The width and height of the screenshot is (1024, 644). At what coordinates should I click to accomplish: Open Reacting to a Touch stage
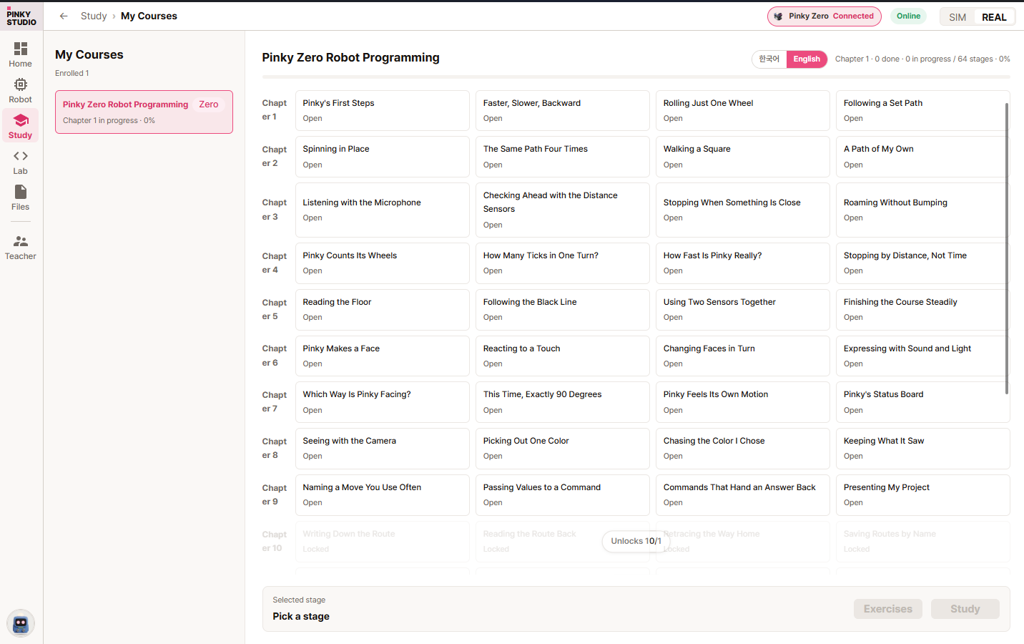tap(562, 356)
